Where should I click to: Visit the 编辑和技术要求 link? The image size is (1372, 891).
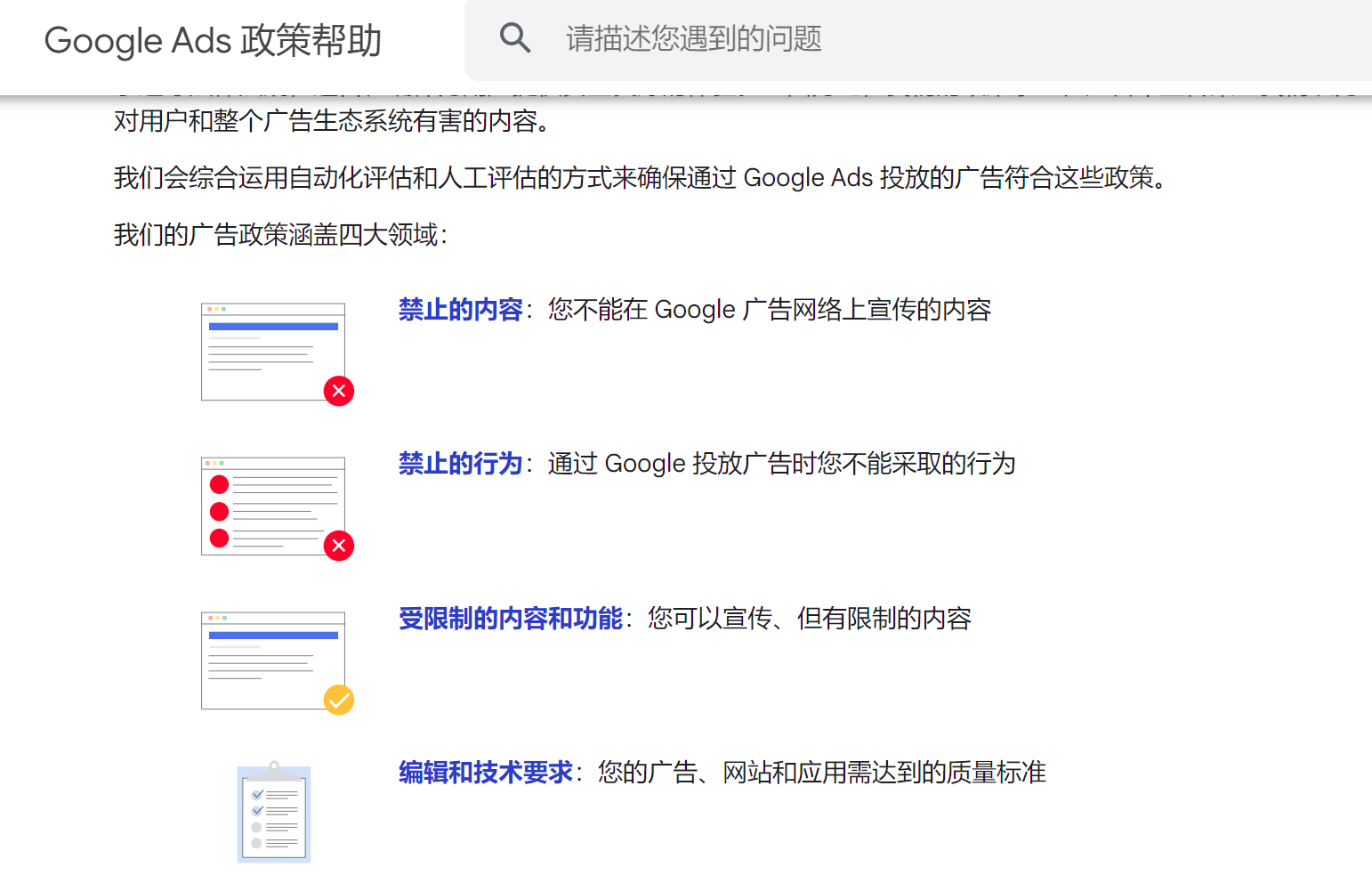coord(485,773)
